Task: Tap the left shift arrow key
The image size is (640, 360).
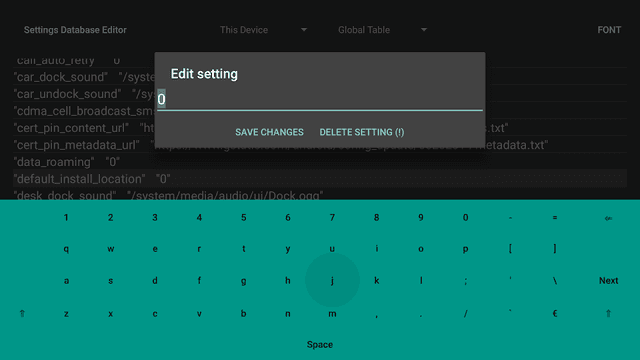Action: (x=22, y=313)
